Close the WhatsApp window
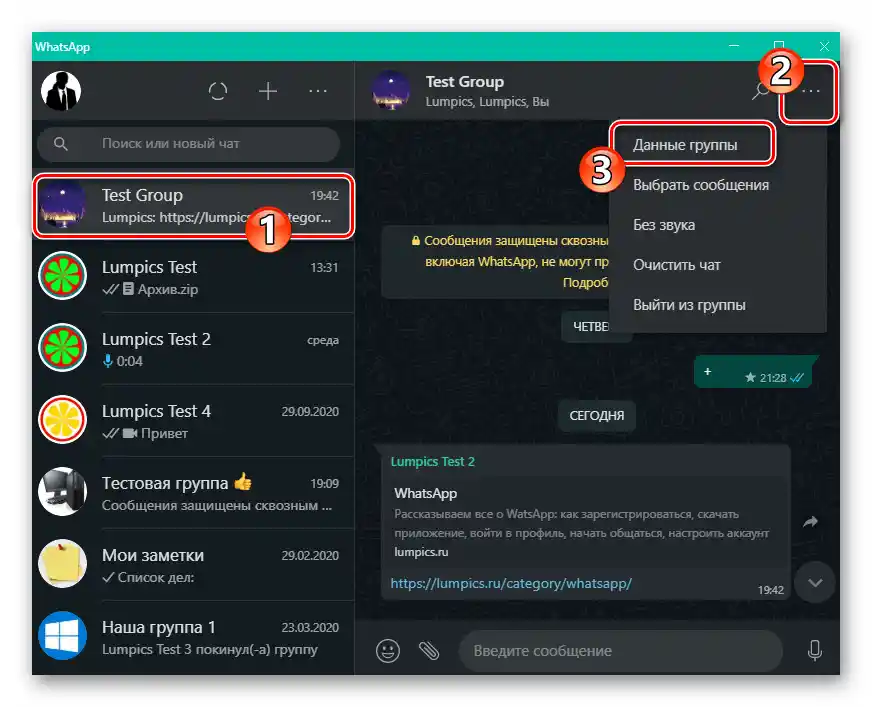 point(824,46)
